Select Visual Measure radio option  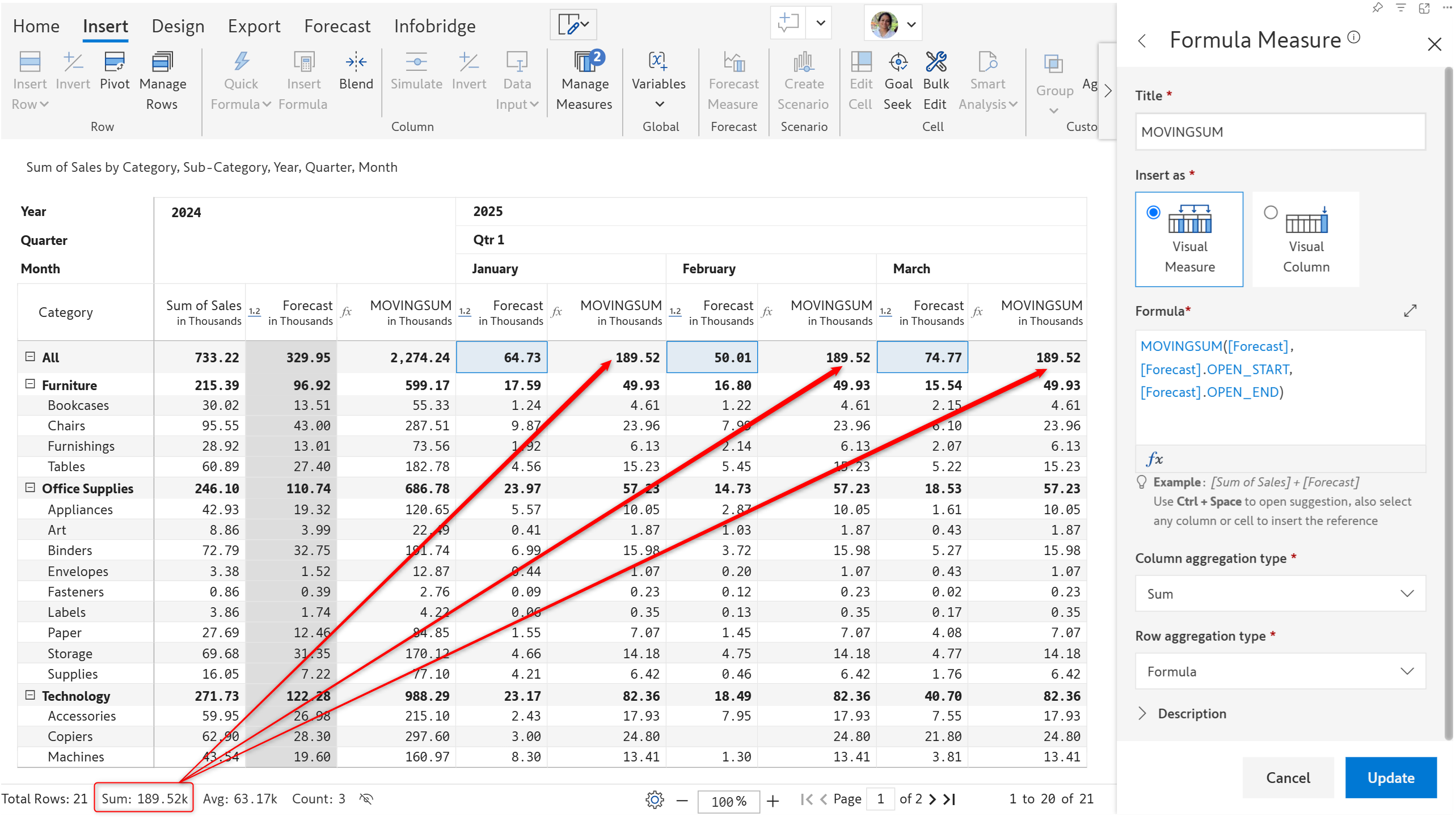click(1153, 213)
